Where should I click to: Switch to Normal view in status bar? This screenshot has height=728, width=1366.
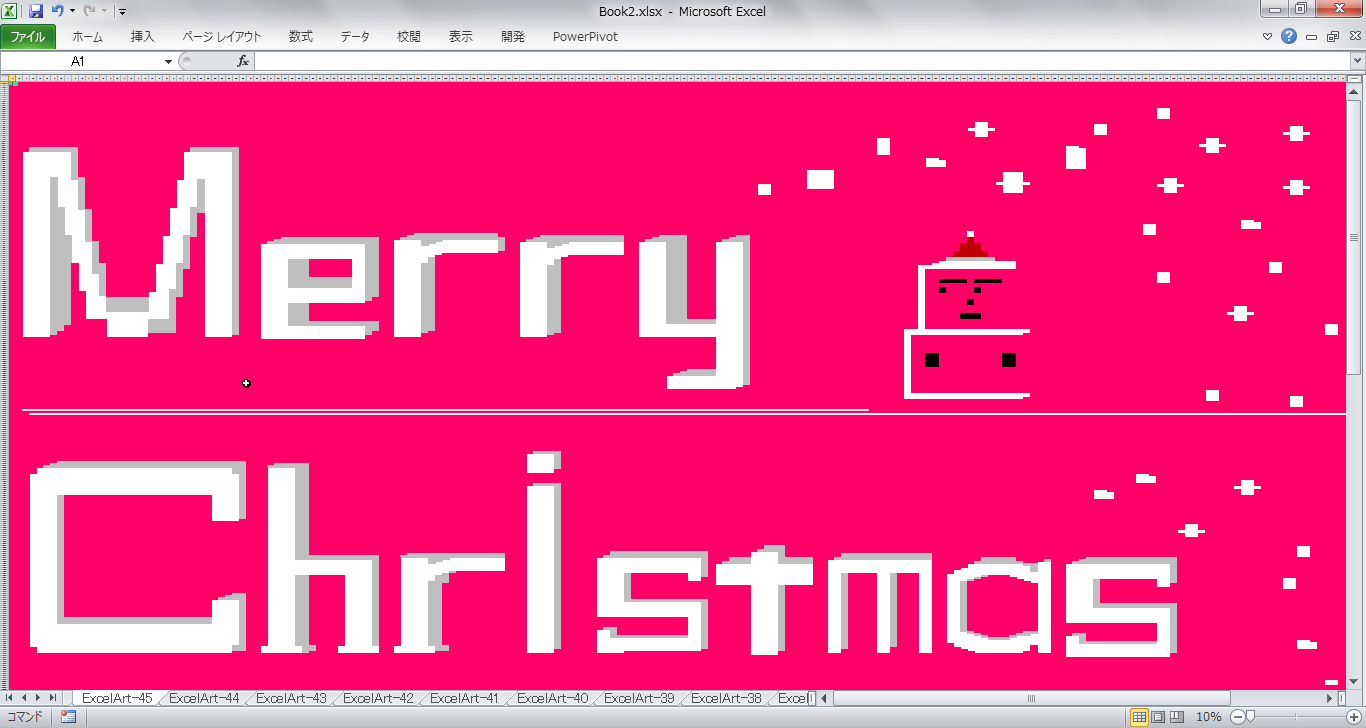pos(1139,717)
